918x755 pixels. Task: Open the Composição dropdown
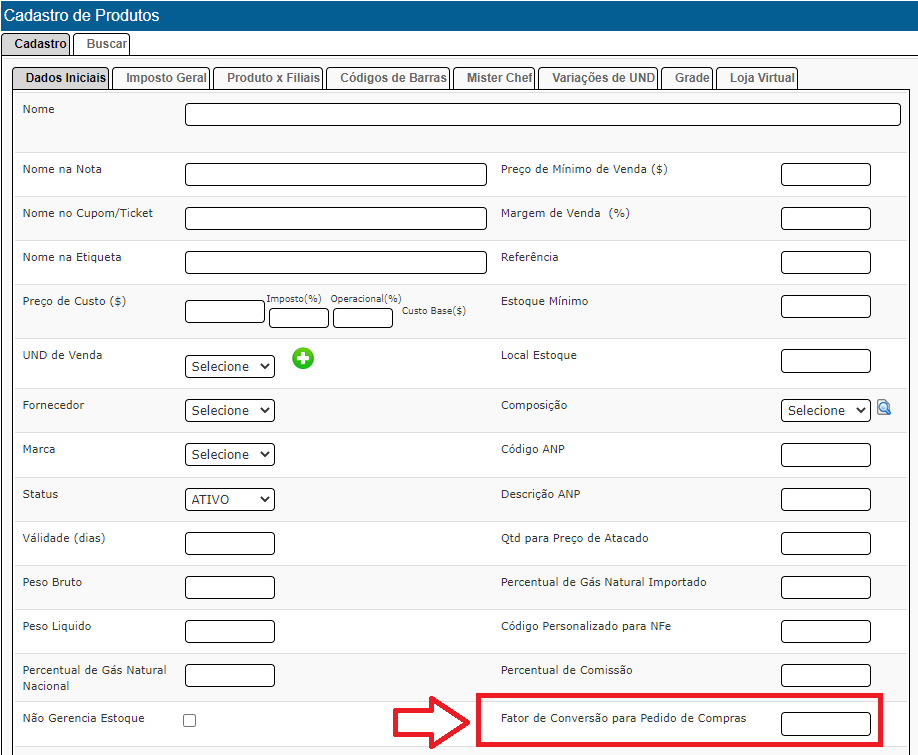tap(825, 411)
